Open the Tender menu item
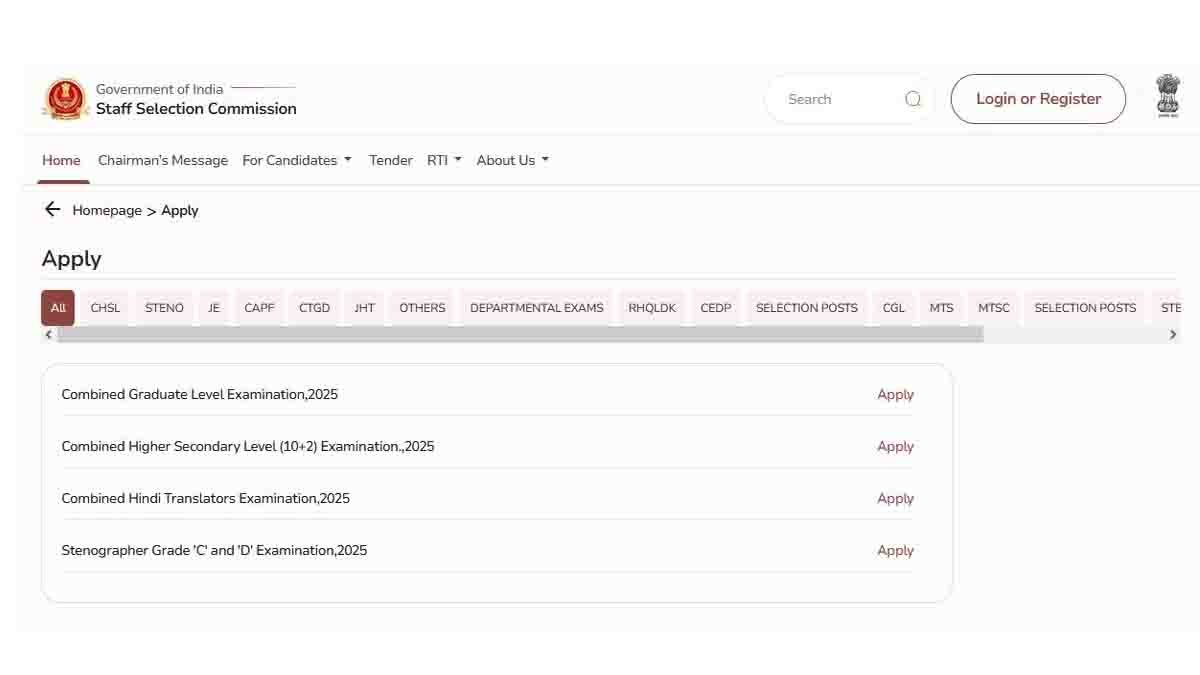 [391, 160]
